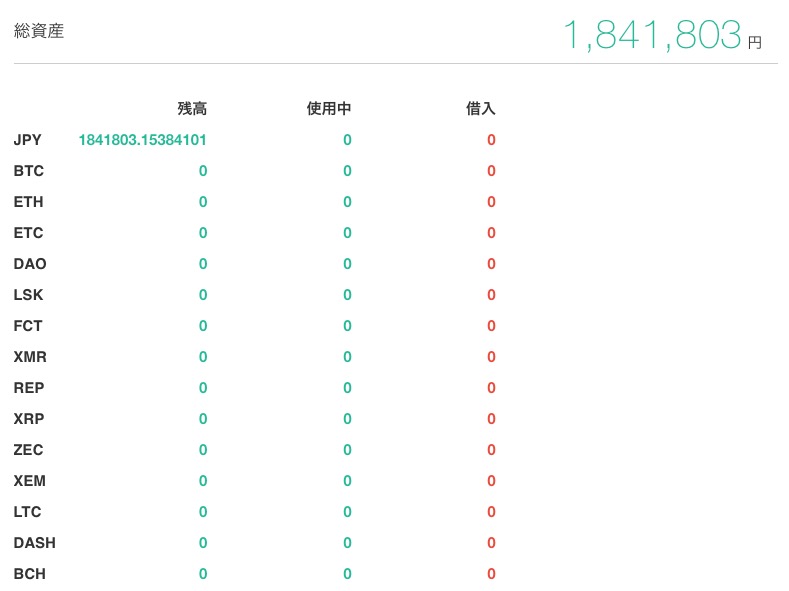Select the total assets value 1,841,803
789x591 pixels.
pyautogui.click(x=653, y=35)
